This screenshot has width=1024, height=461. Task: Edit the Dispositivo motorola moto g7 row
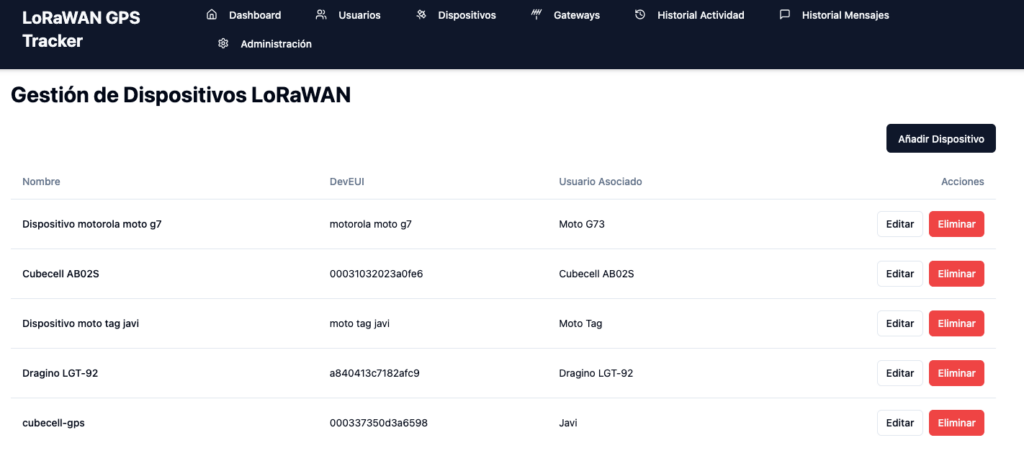[x=899, y=224]
